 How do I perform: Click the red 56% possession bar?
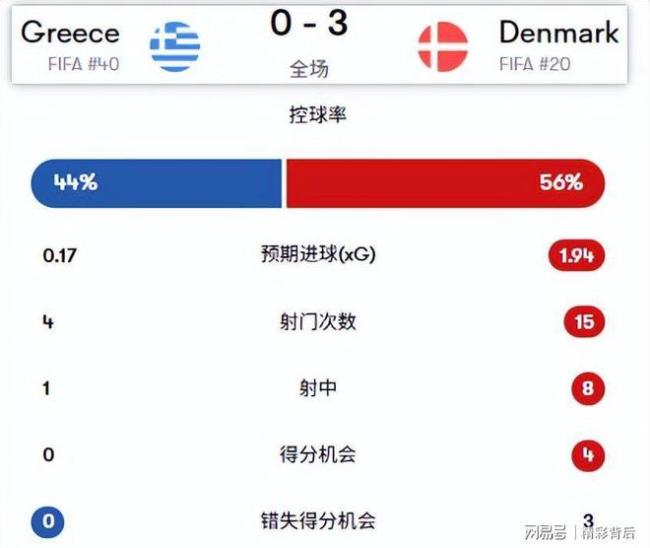coord(445,183)
